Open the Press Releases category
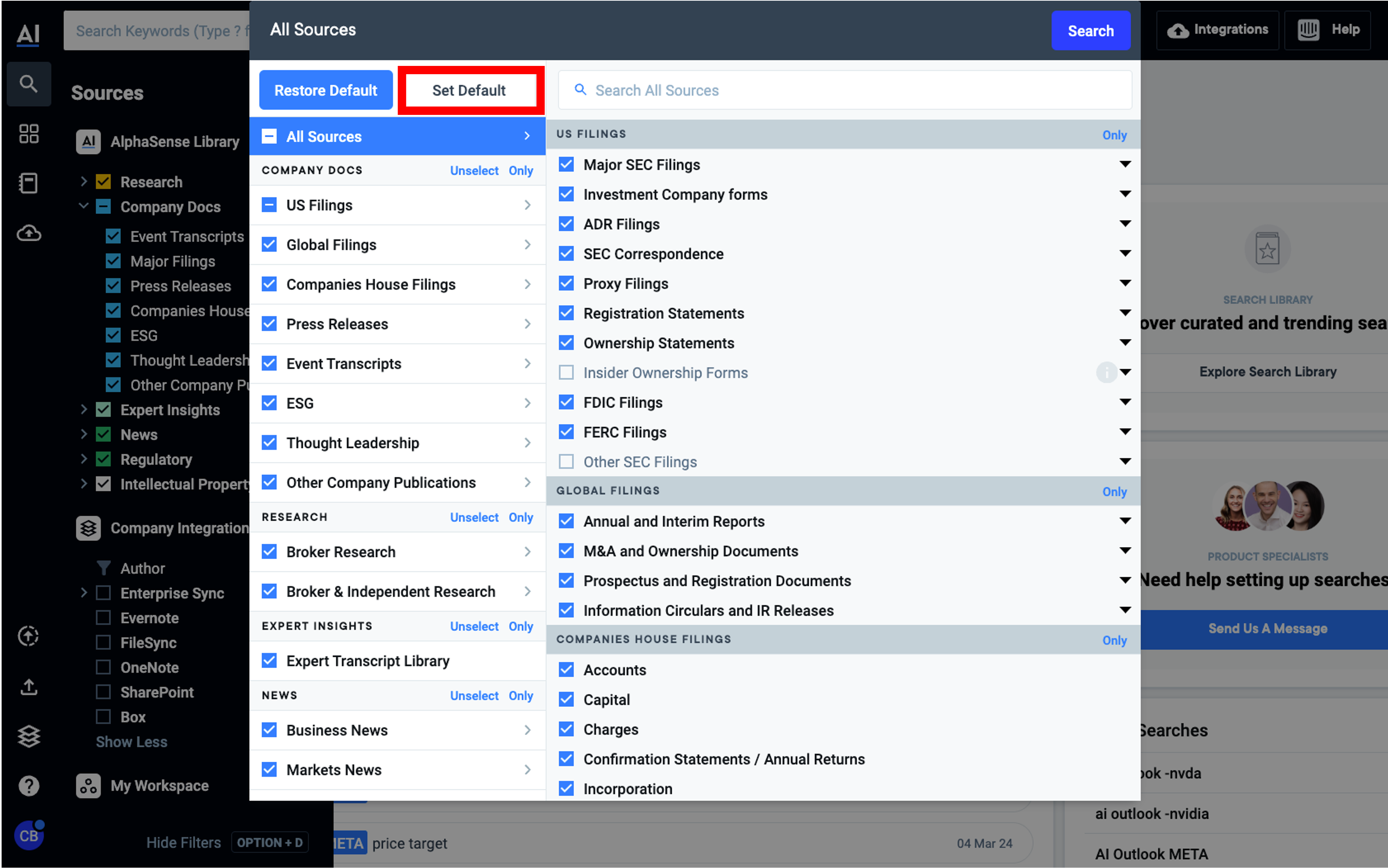Viewport: 1388px width, 868px height. point(397,324)
